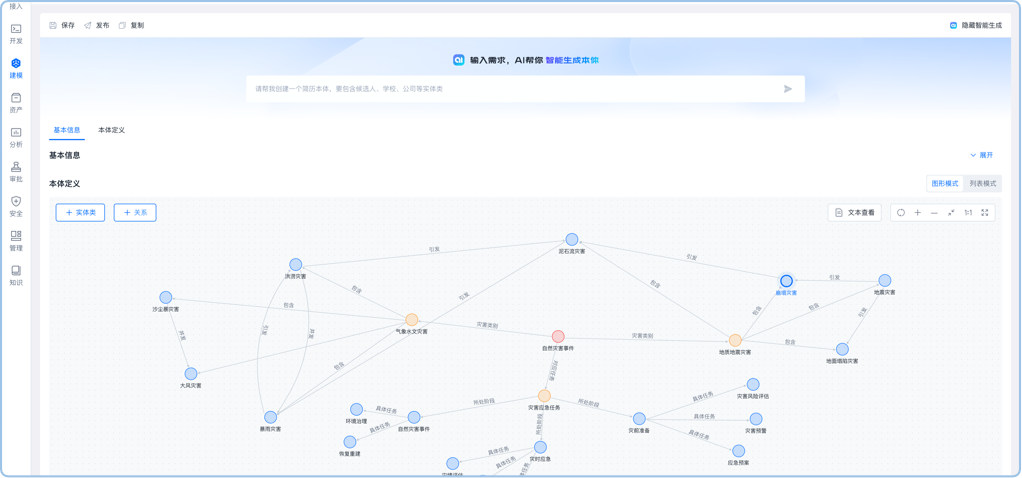Select the blue 自然灾害事件 node

click(414, 417)
